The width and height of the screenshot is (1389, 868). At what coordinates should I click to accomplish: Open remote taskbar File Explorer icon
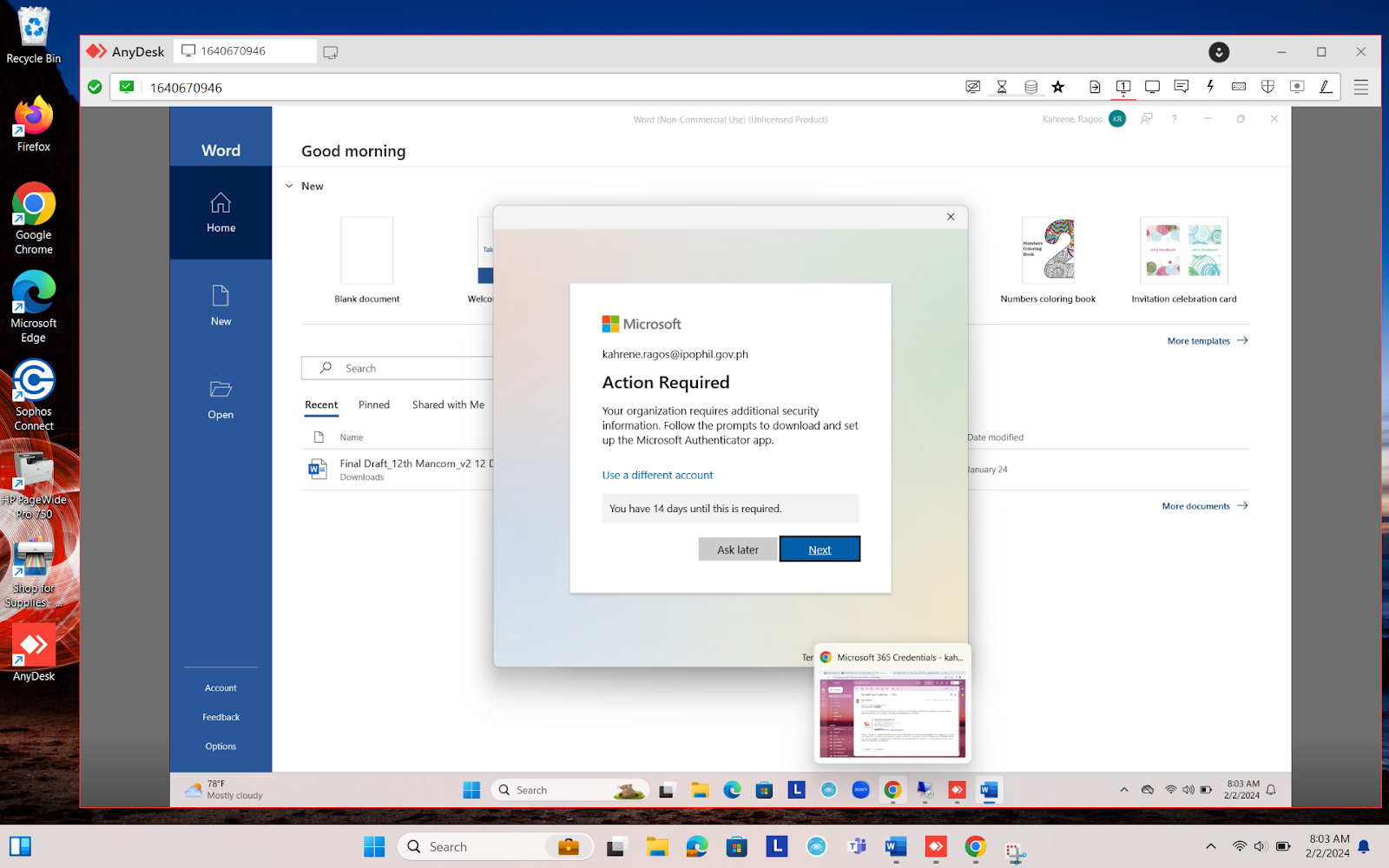pos(700,790)
